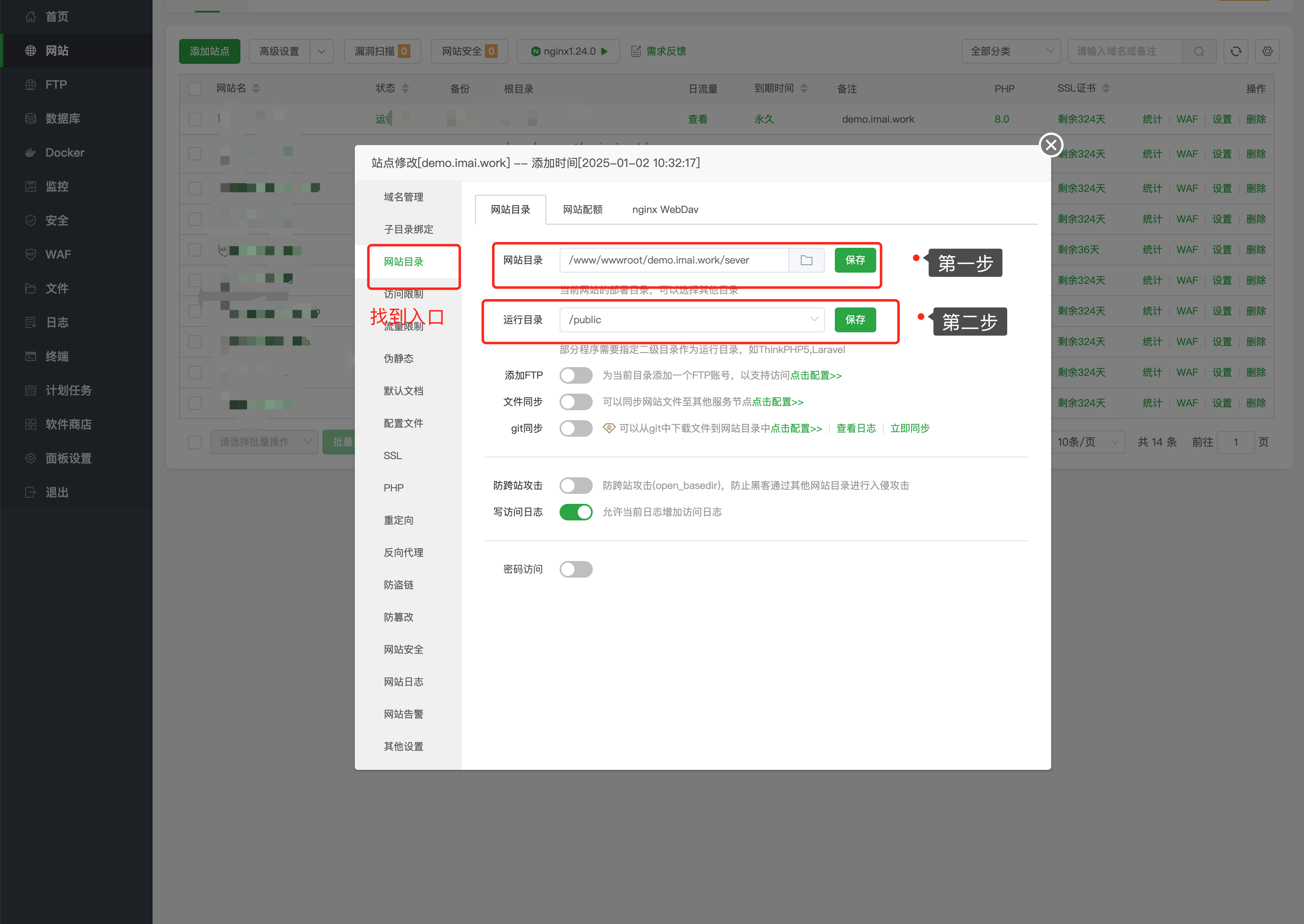Expand the 10条/页 page size dropdown

pyautogui.click(x=1088, y=442)
